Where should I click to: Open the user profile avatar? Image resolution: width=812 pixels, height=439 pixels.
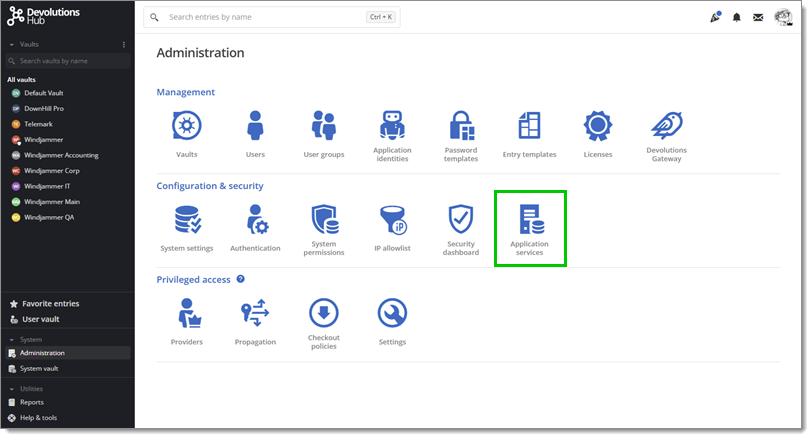(783, 17)
